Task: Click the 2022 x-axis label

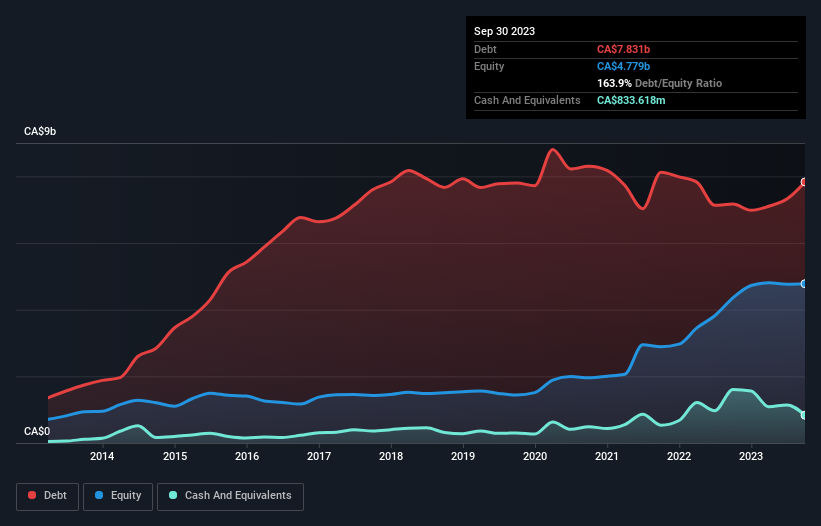Action: click(679, 456)
